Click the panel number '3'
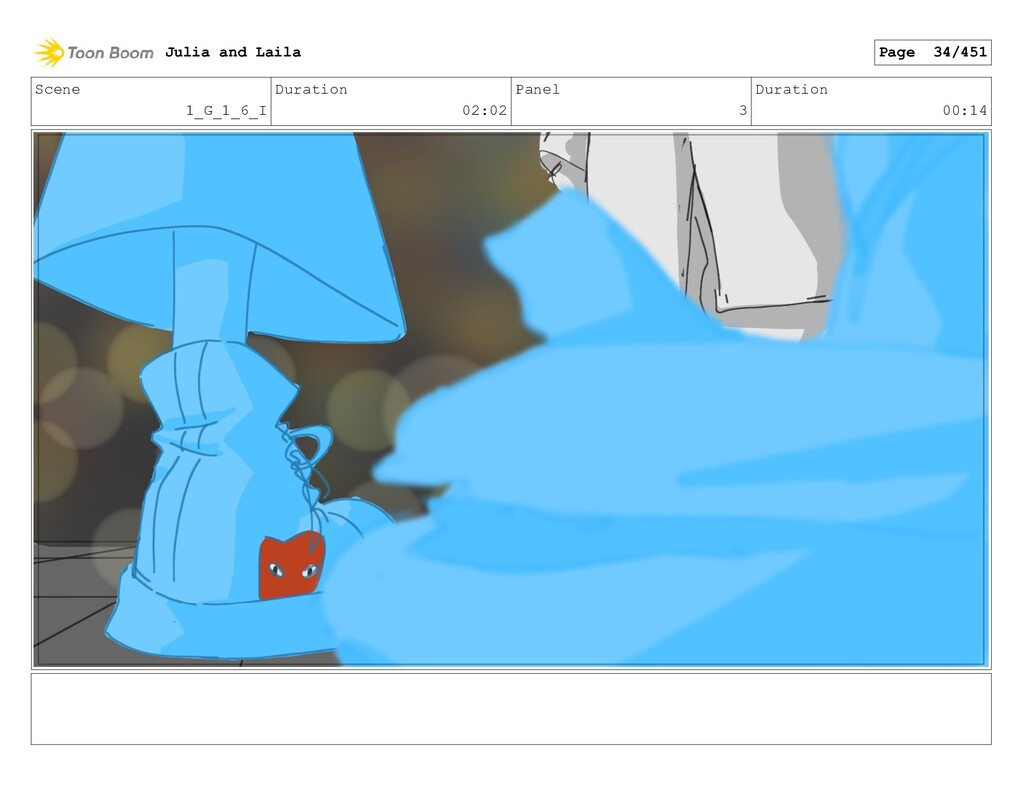Viewport: 1024px width, 791px height. click(x=743, y=110)
